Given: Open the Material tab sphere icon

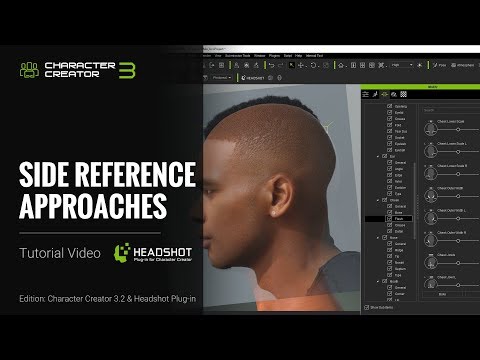Looking at the screenshot, I should [394, 94].
